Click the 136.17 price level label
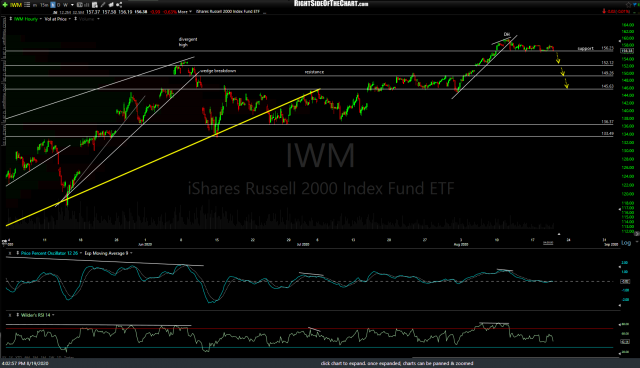 [607, 122]
